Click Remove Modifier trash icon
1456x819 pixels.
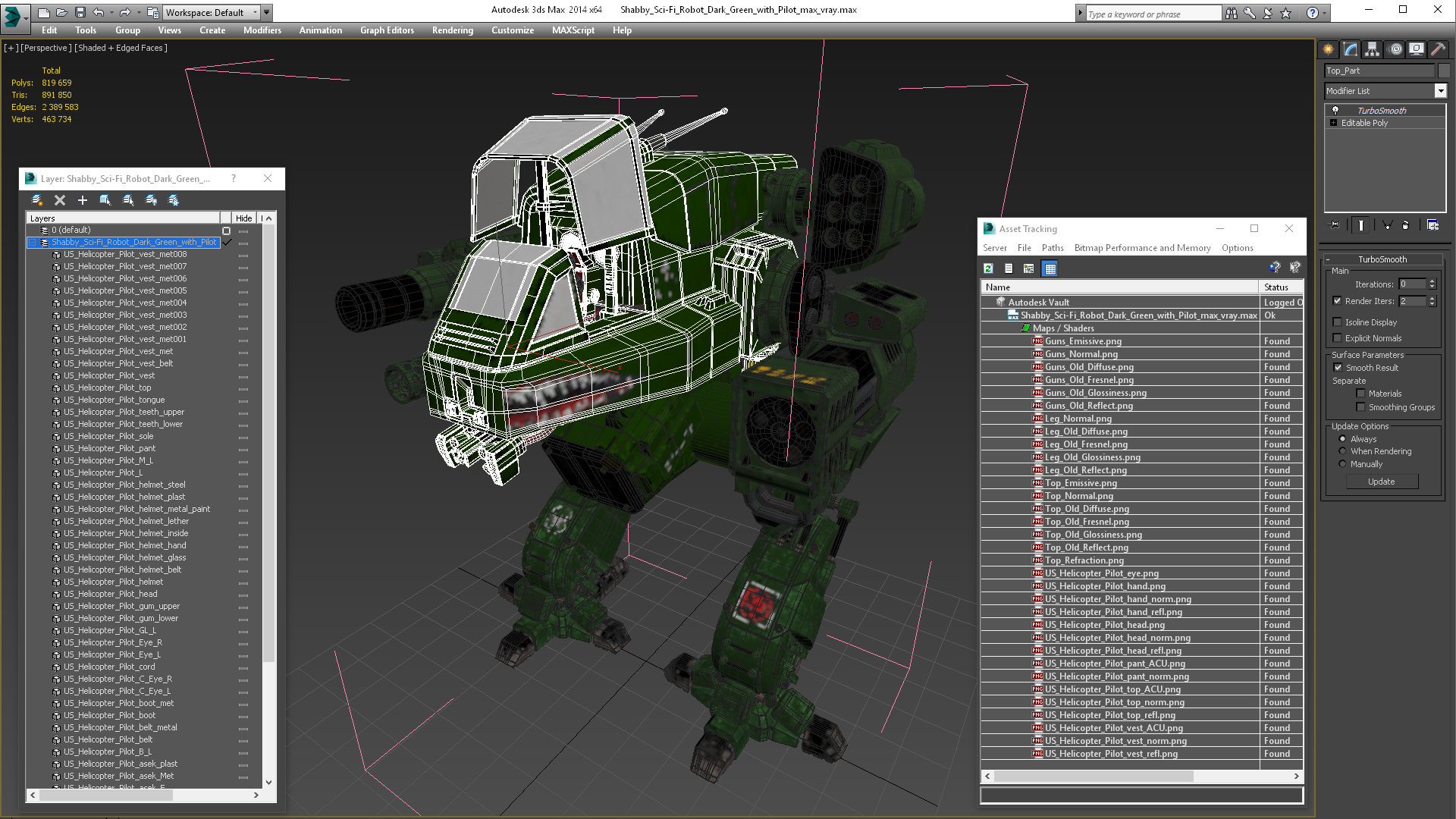pyautogui.click(x=1405, y=225)
